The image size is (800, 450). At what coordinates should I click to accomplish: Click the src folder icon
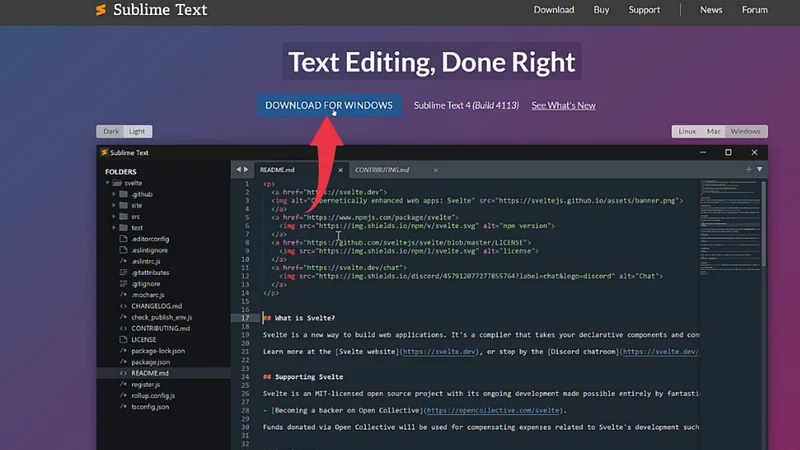124,216
